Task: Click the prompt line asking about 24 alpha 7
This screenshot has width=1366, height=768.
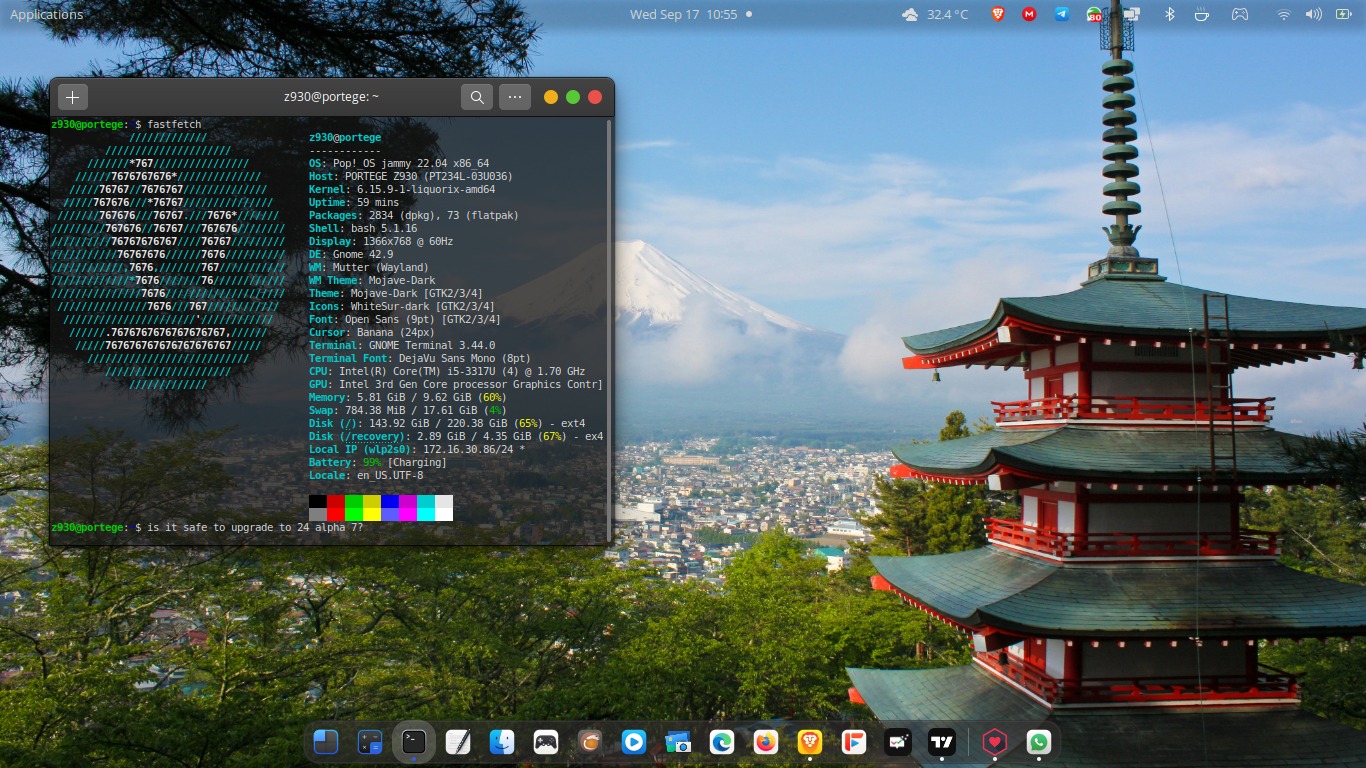Action: tap(208, 527)
